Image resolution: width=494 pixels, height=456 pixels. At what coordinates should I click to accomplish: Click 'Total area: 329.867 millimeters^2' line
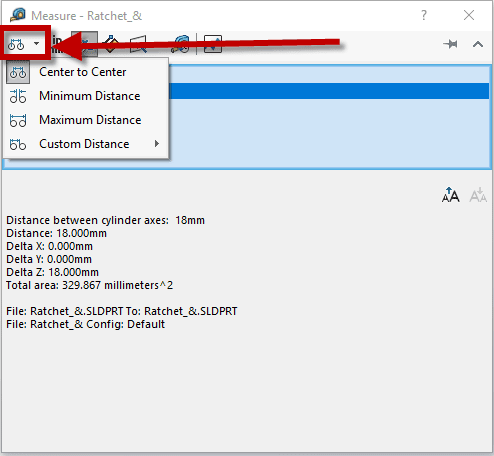click(89, 285)
